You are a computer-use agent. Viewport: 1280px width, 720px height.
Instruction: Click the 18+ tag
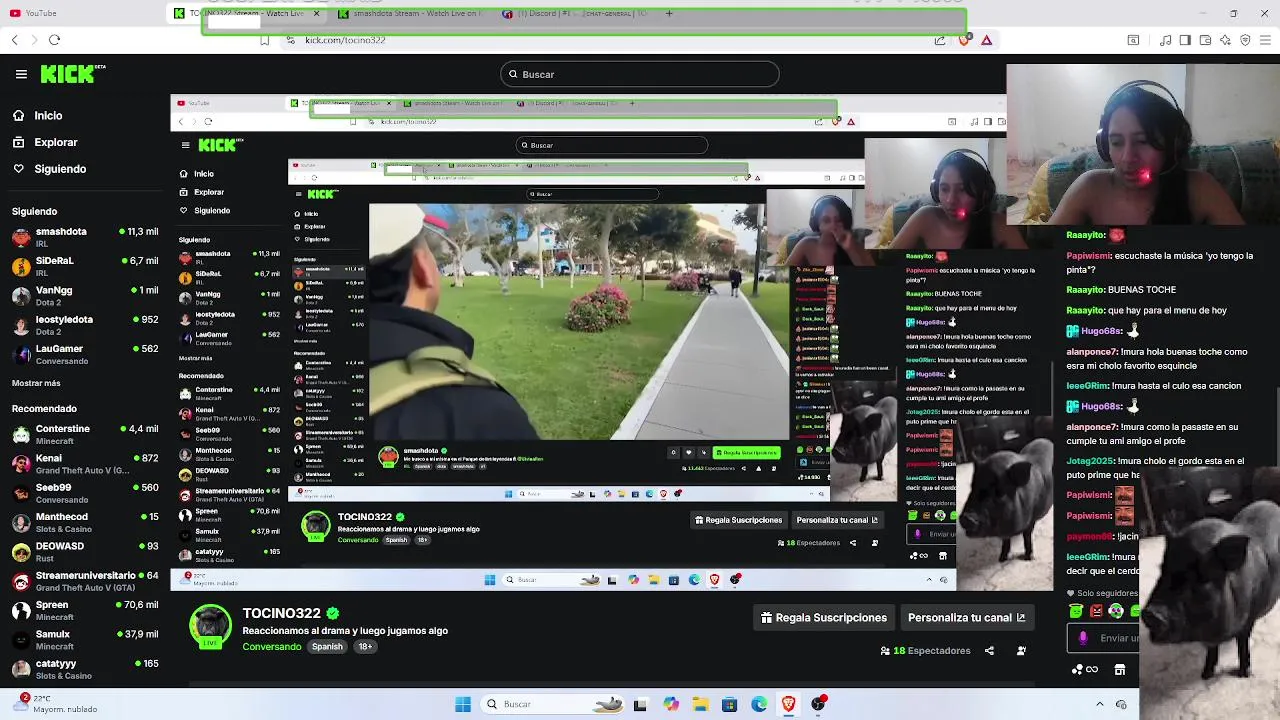point(365,647)
